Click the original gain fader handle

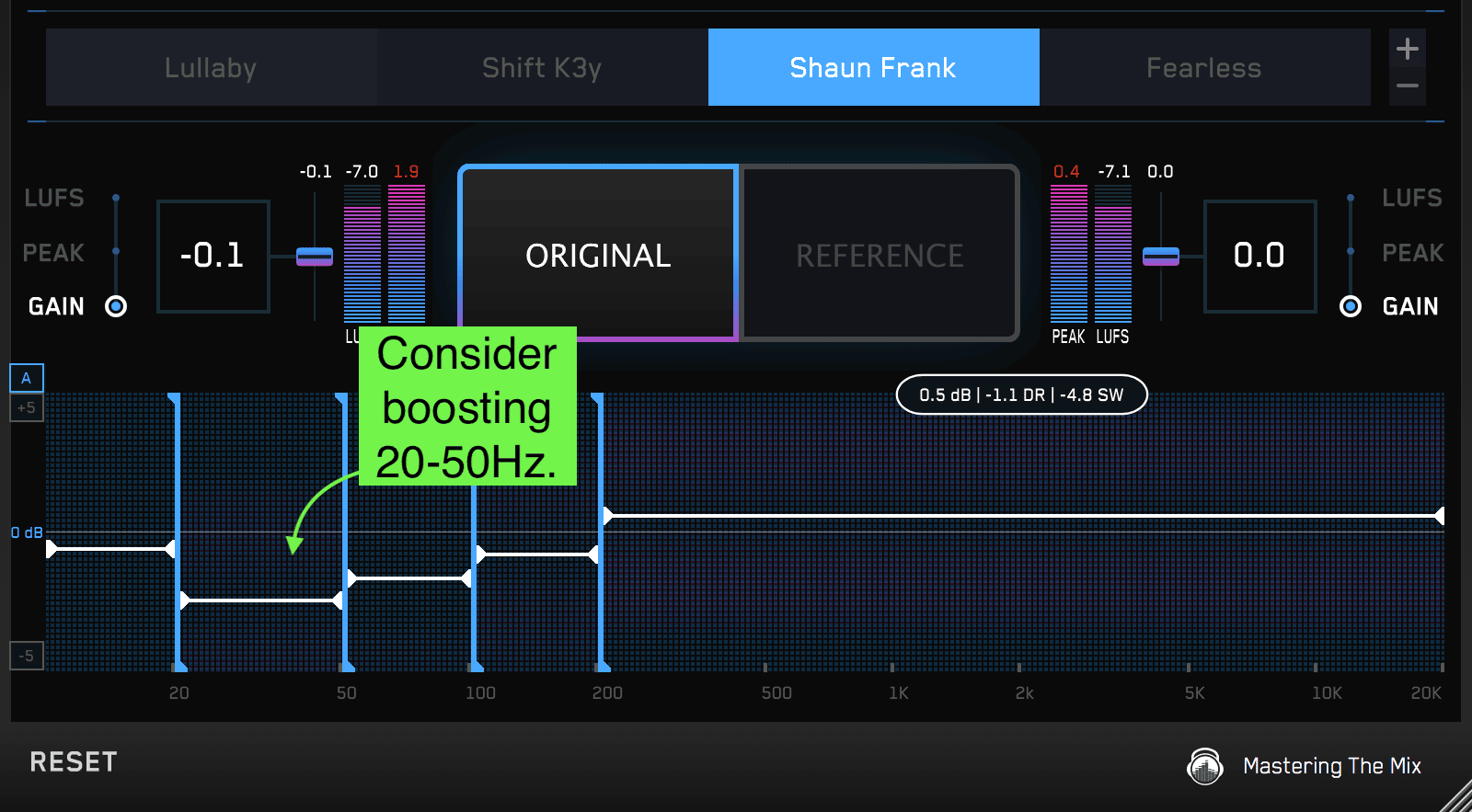[x=315, y=257]
